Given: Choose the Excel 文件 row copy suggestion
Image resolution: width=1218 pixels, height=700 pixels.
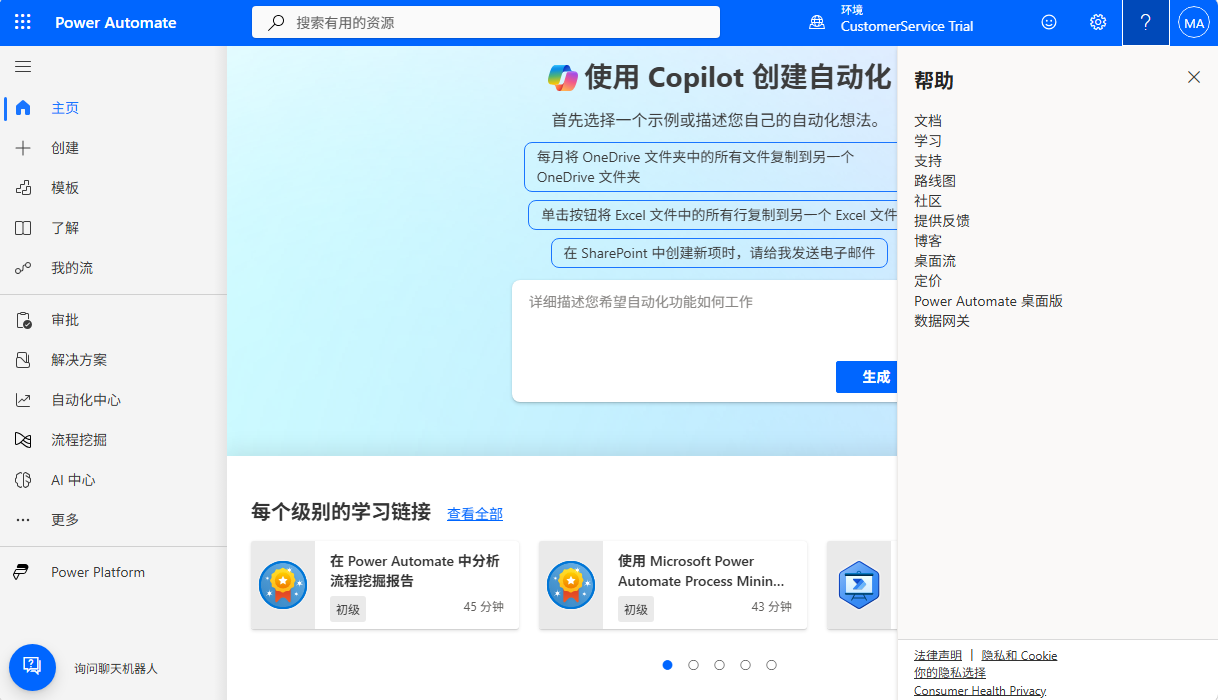Looking at the screenshot, I should [x=712, y=215].
